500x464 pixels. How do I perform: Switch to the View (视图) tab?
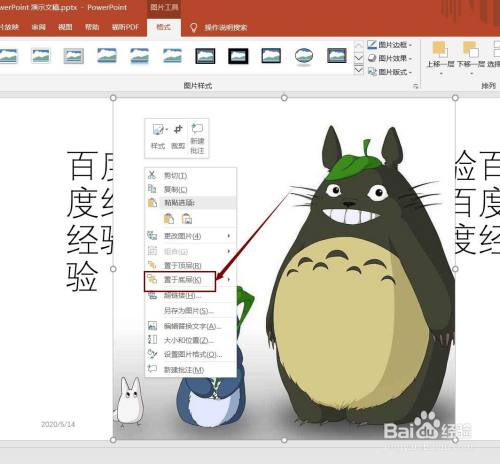(65, 27)
